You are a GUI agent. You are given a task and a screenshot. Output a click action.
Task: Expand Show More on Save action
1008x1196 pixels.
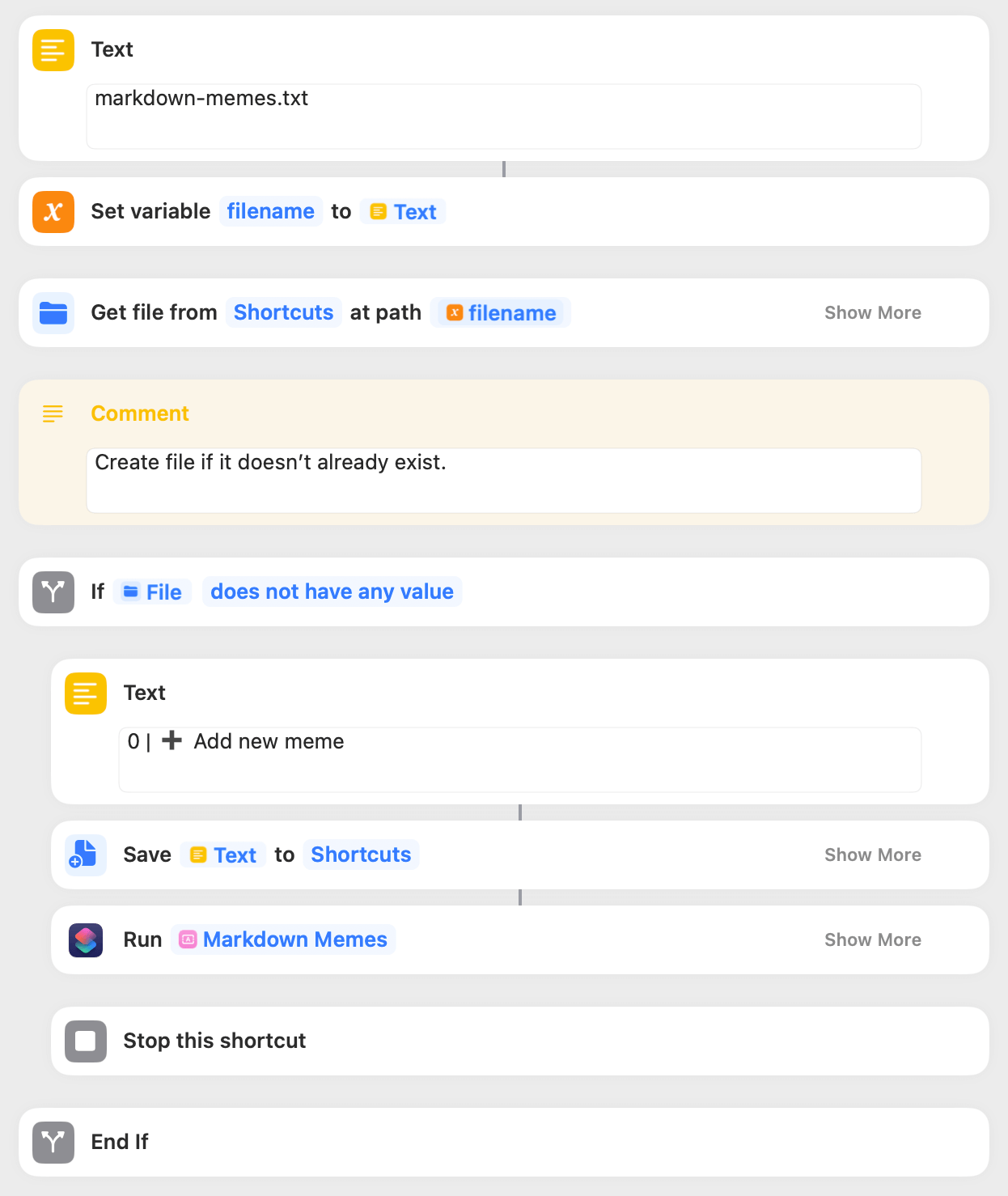point(873,855)
